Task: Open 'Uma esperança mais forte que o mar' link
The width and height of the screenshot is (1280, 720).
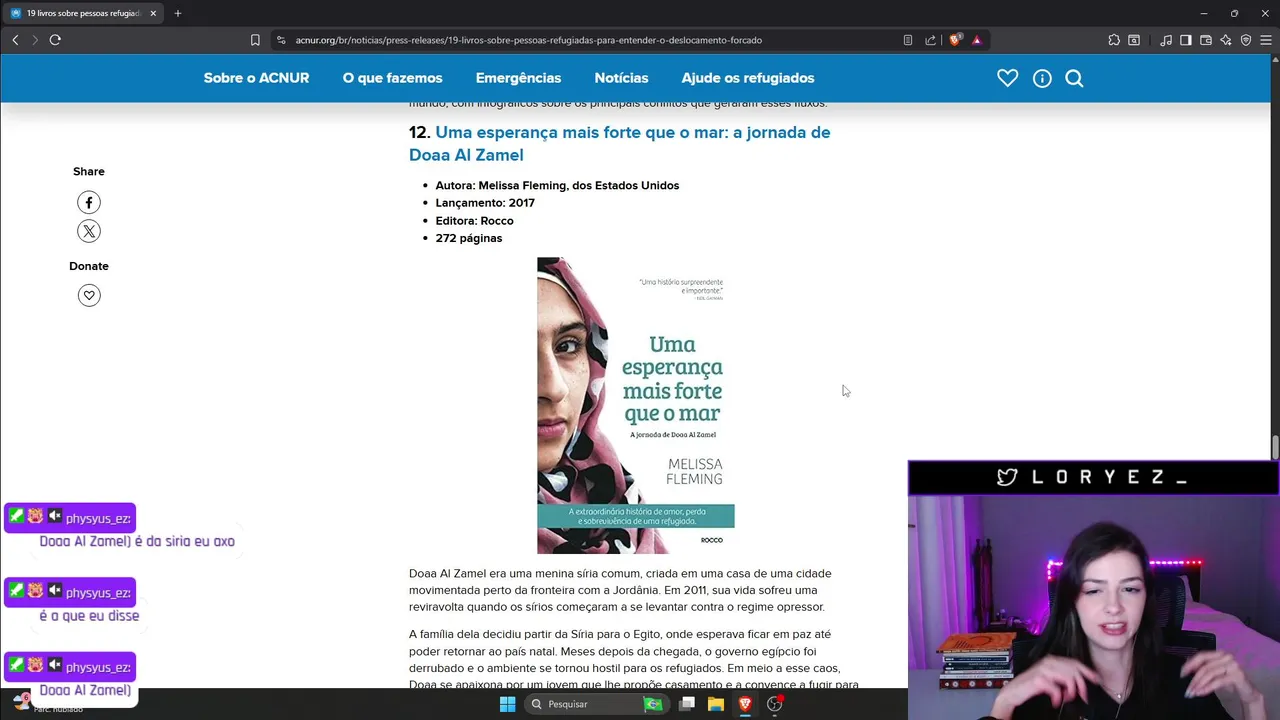Action: 620,143
